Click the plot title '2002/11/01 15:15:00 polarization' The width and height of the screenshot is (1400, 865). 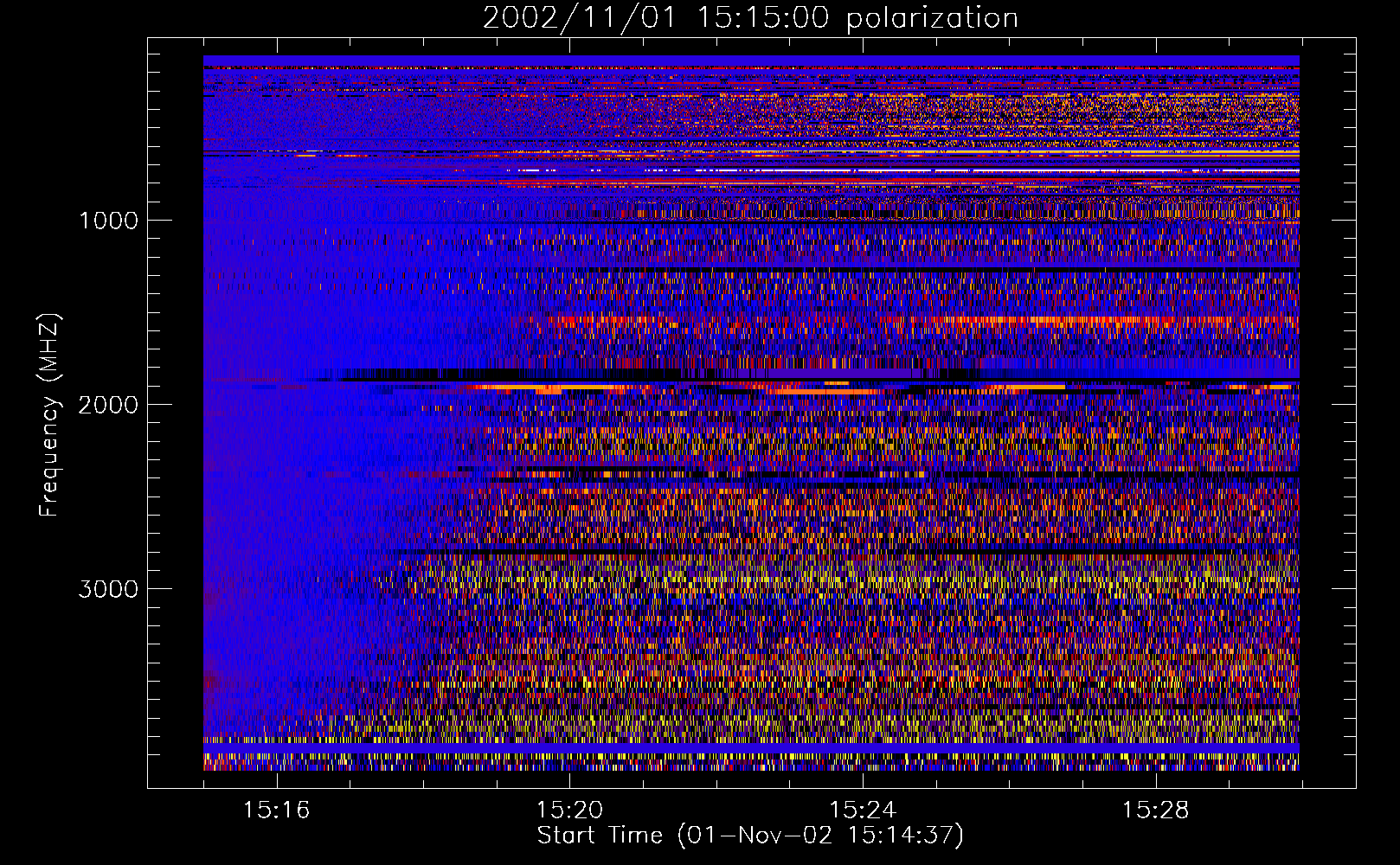tap(750, 18)
